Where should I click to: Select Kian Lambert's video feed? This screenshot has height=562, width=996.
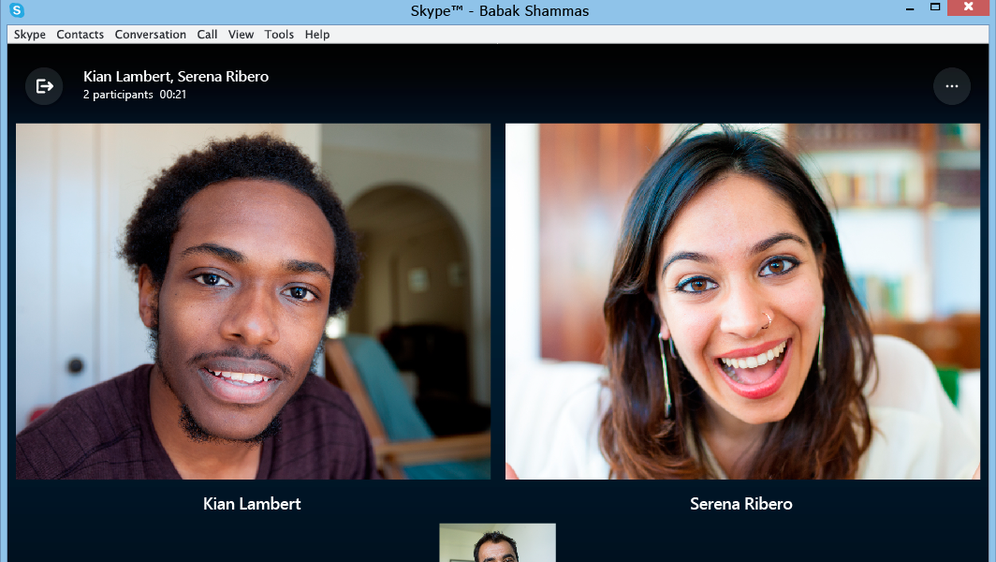tap(253, 301)
